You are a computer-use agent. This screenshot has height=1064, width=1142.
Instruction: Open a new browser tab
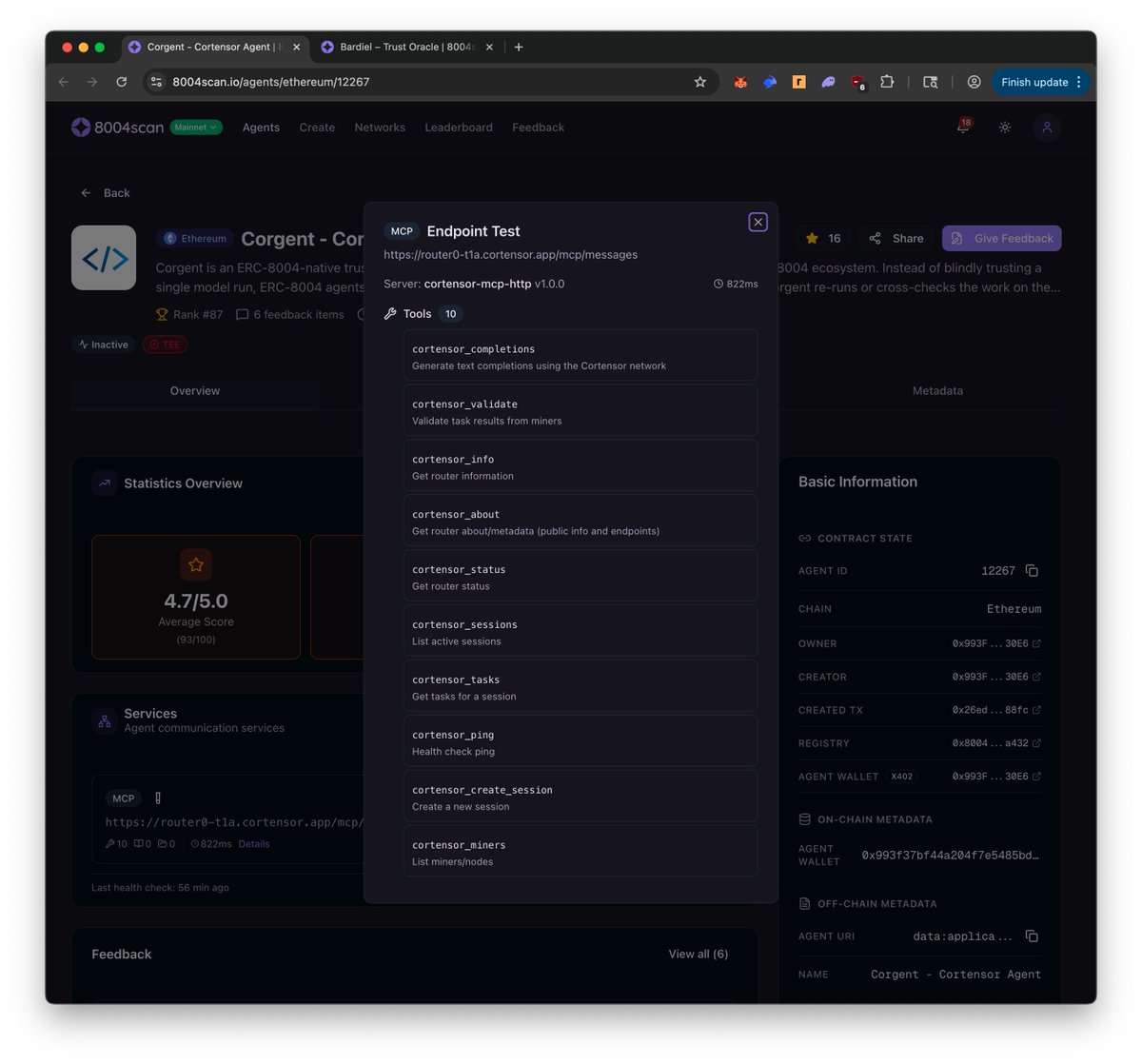[x=519, y=47]
